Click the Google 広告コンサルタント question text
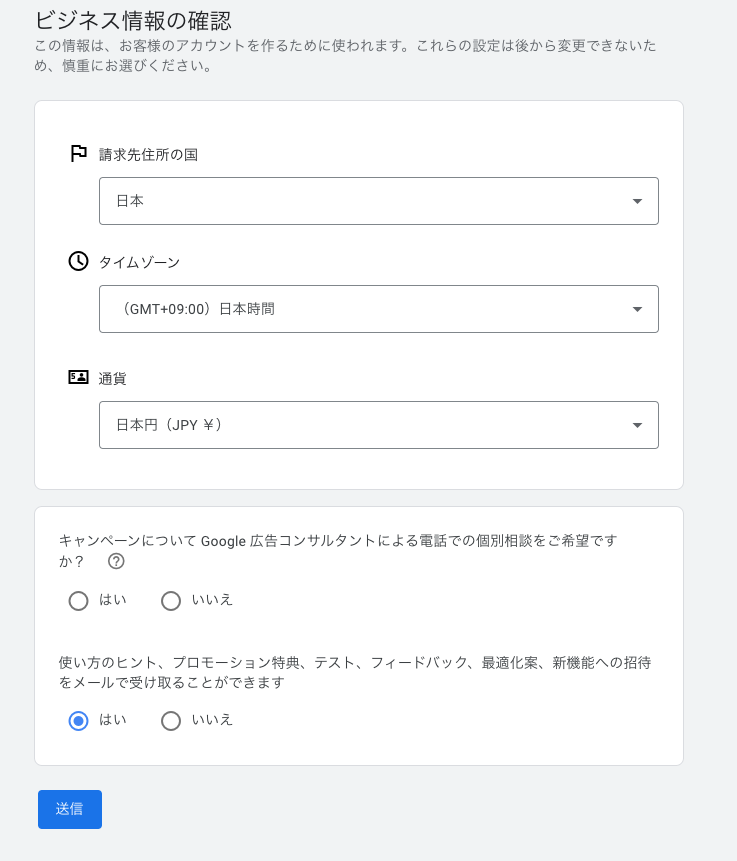The image size is (737, 861). click(338, 541)
